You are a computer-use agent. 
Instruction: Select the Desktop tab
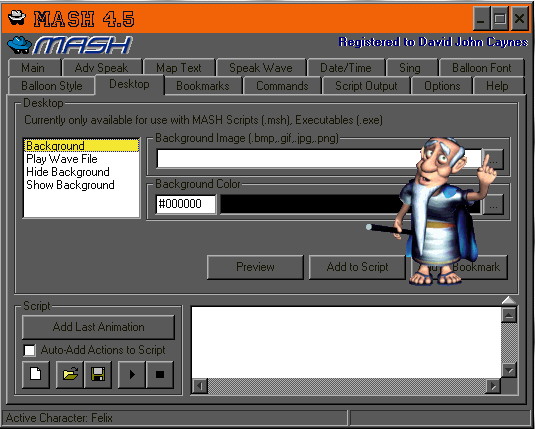coord(129,84)
